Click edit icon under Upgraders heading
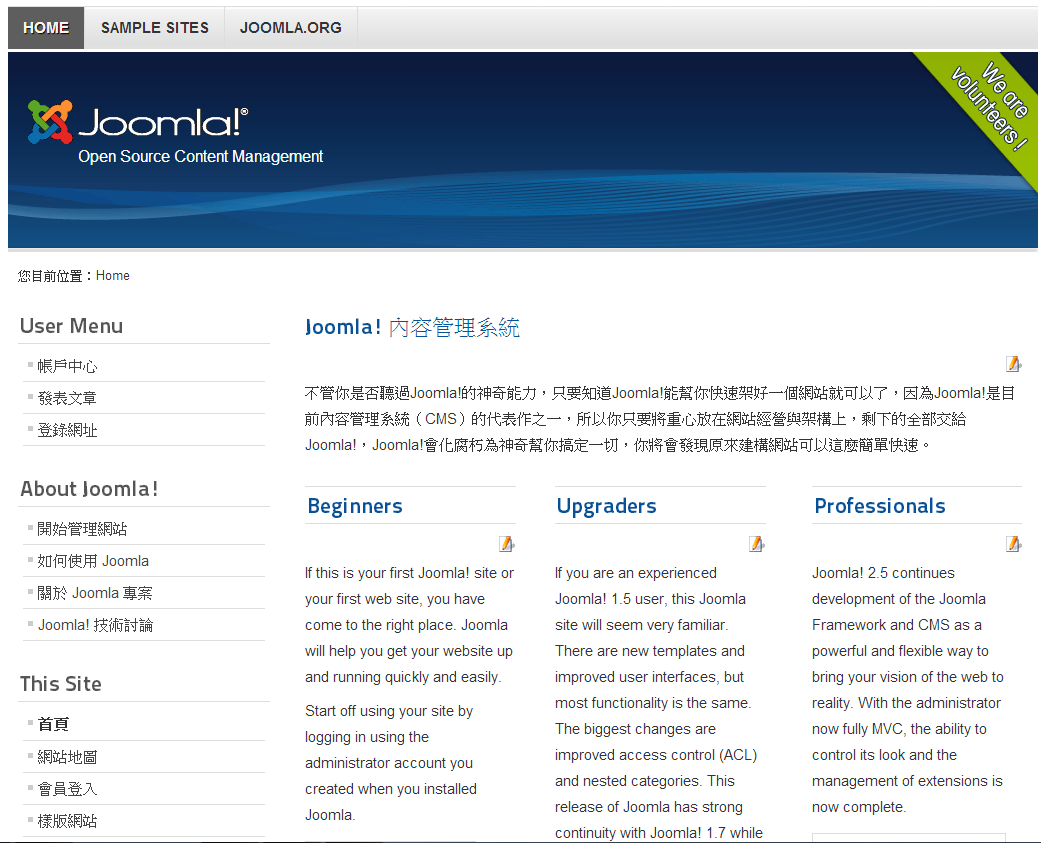This screenshot has height=843, width=1041. tap(757, 544)
